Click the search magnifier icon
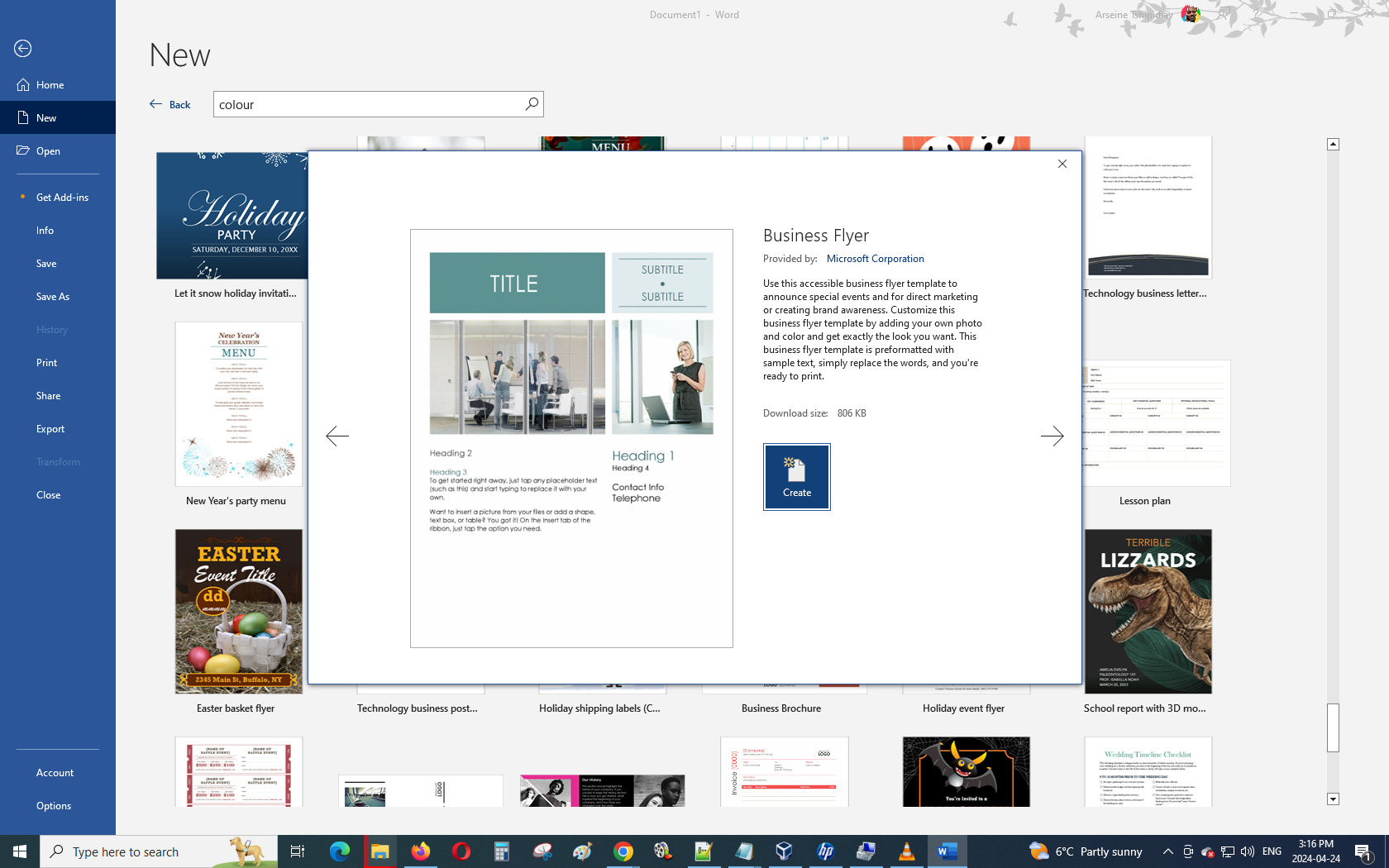 (532, 104)
